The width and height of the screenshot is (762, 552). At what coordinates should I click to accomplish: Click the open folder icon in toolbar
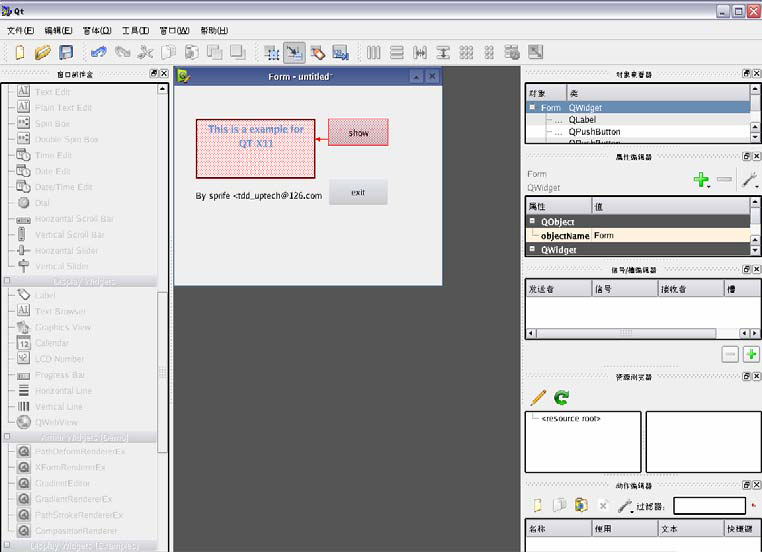coord(42,52)
